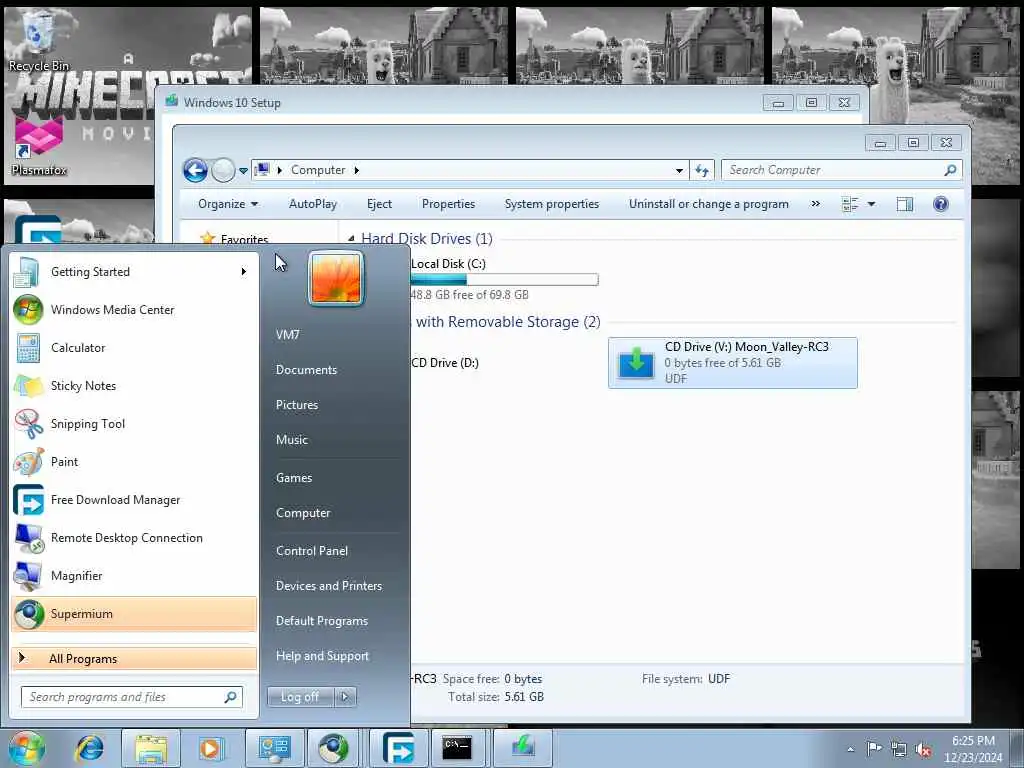Open Sticky Notes
1024x768 pixels.
(x=134, y=385)
